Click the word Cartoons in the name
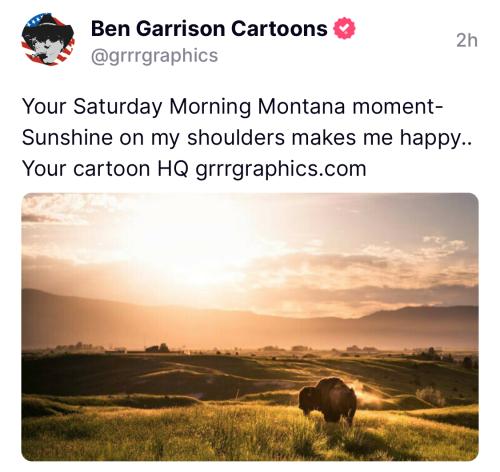The image size is (500, 472). pos(279,29)
